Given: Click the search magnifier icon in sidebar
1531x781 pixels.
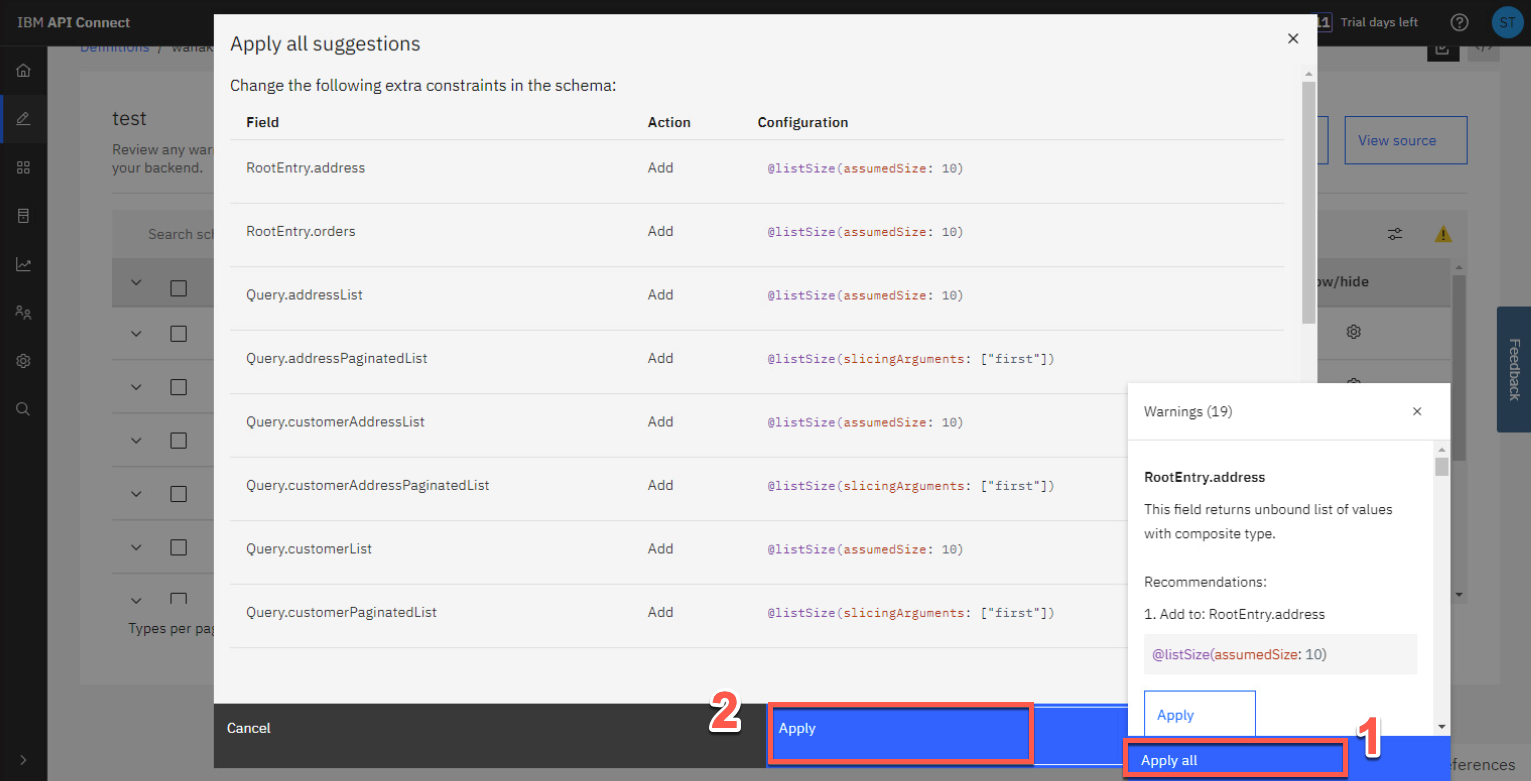Looking at the screenshot, I should 23,409.
